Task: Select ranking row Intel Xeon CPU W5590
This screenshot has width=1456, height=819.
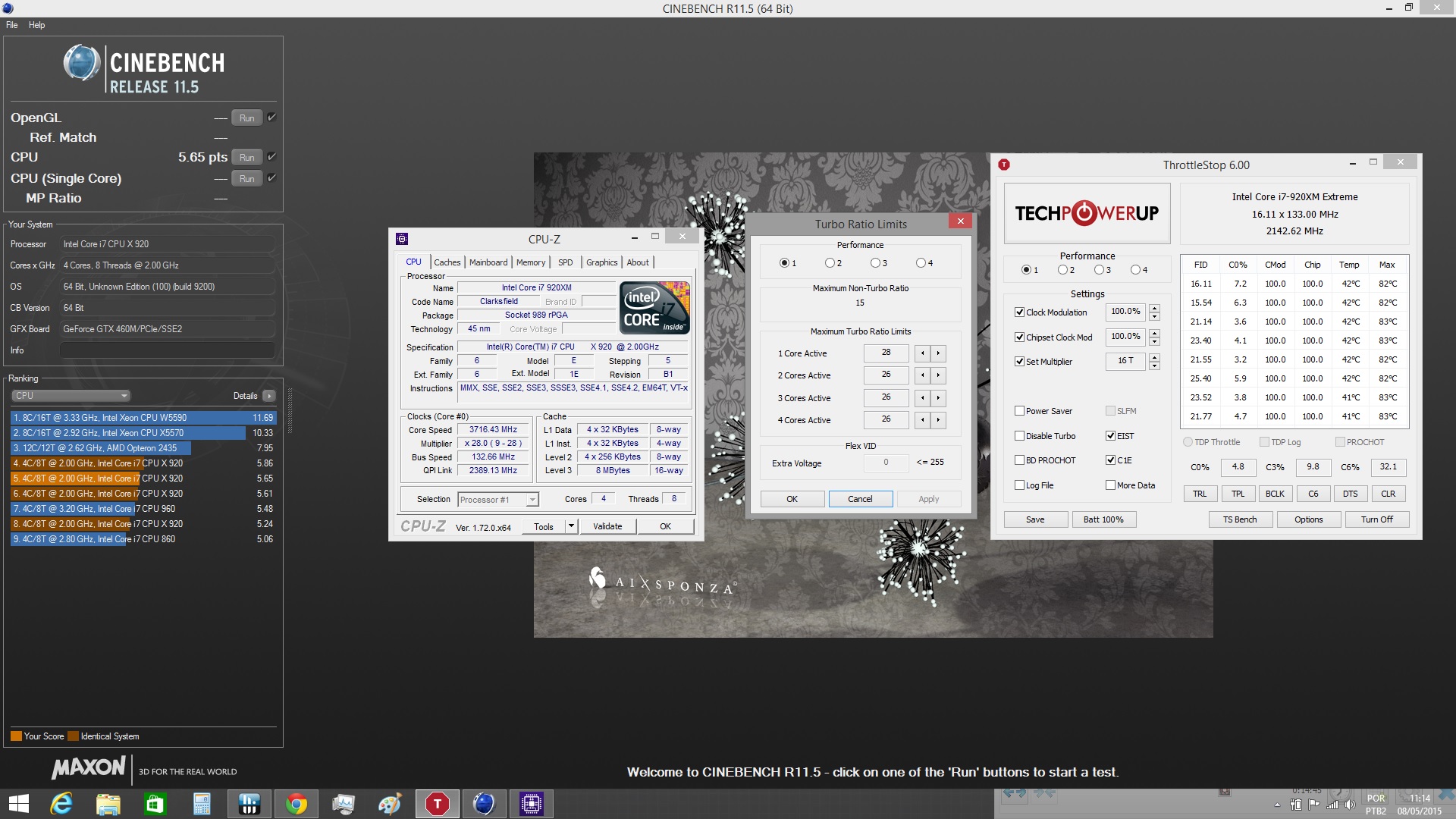Action: pyautogui.click(x=143, y=418)
